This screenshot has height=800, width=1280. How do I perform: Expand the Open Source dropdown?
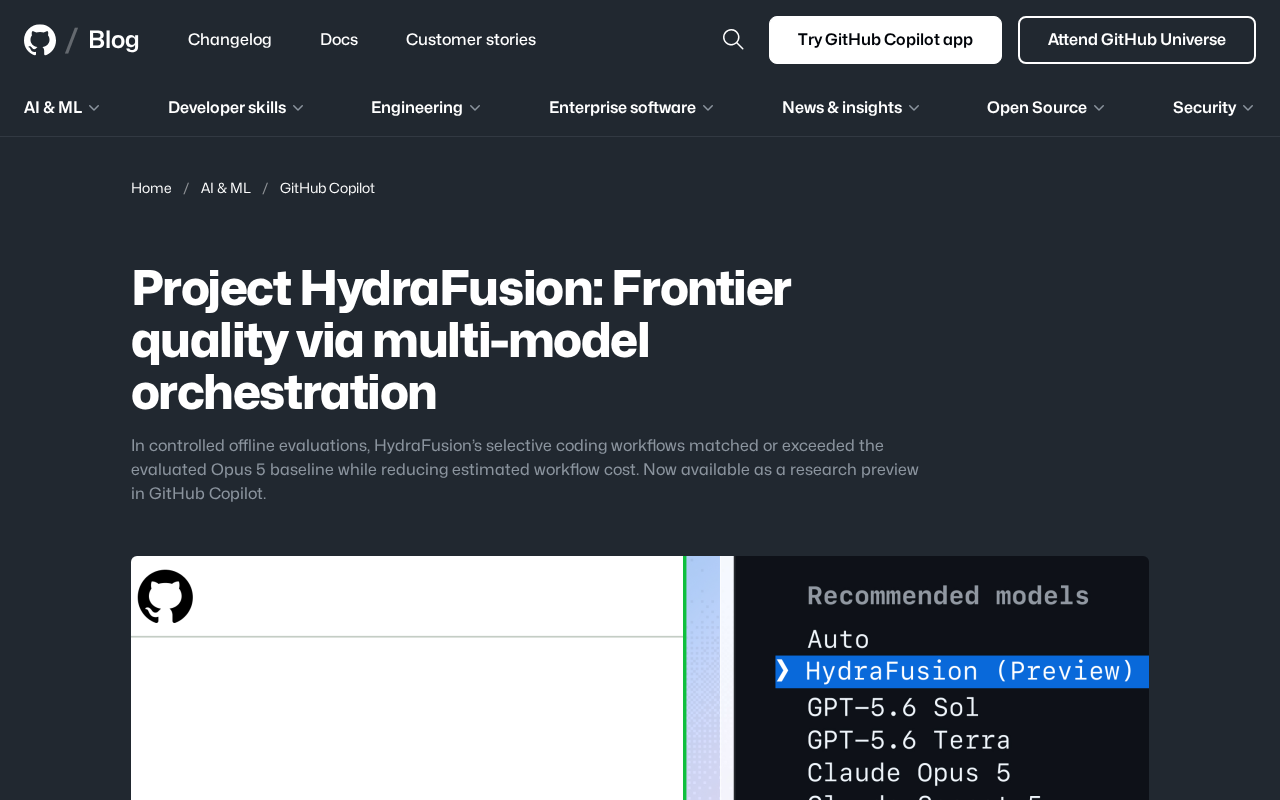(1046, 107)
